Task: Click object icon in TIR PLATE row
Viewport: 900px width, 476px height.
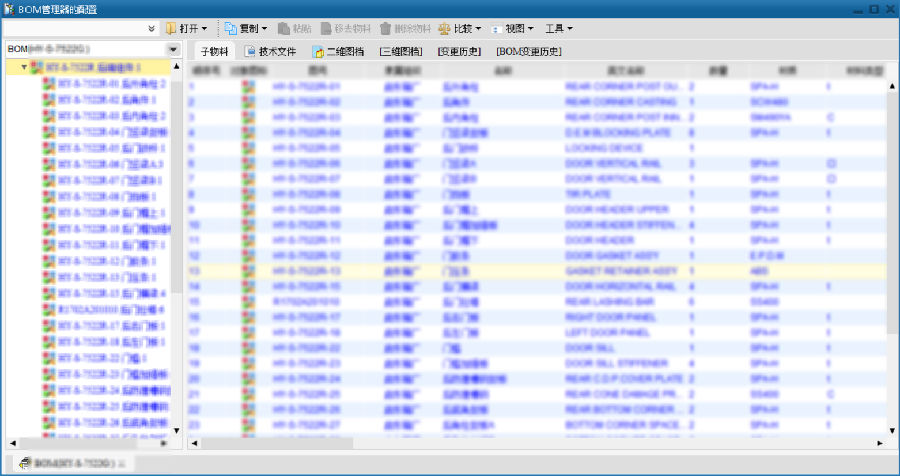Action: tap(248, 194)
